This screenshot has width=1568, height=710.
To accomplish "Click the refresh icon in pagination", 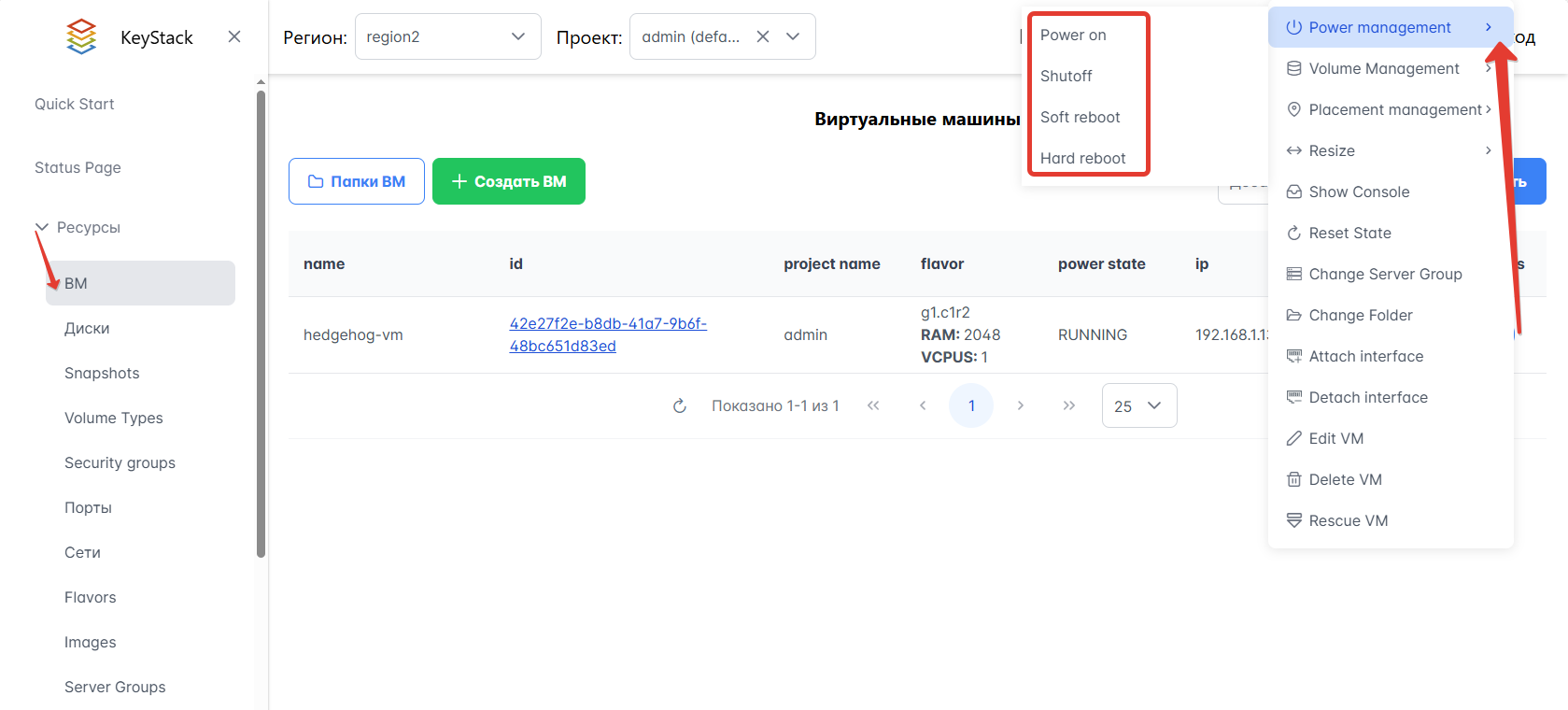I will point(680,405).
